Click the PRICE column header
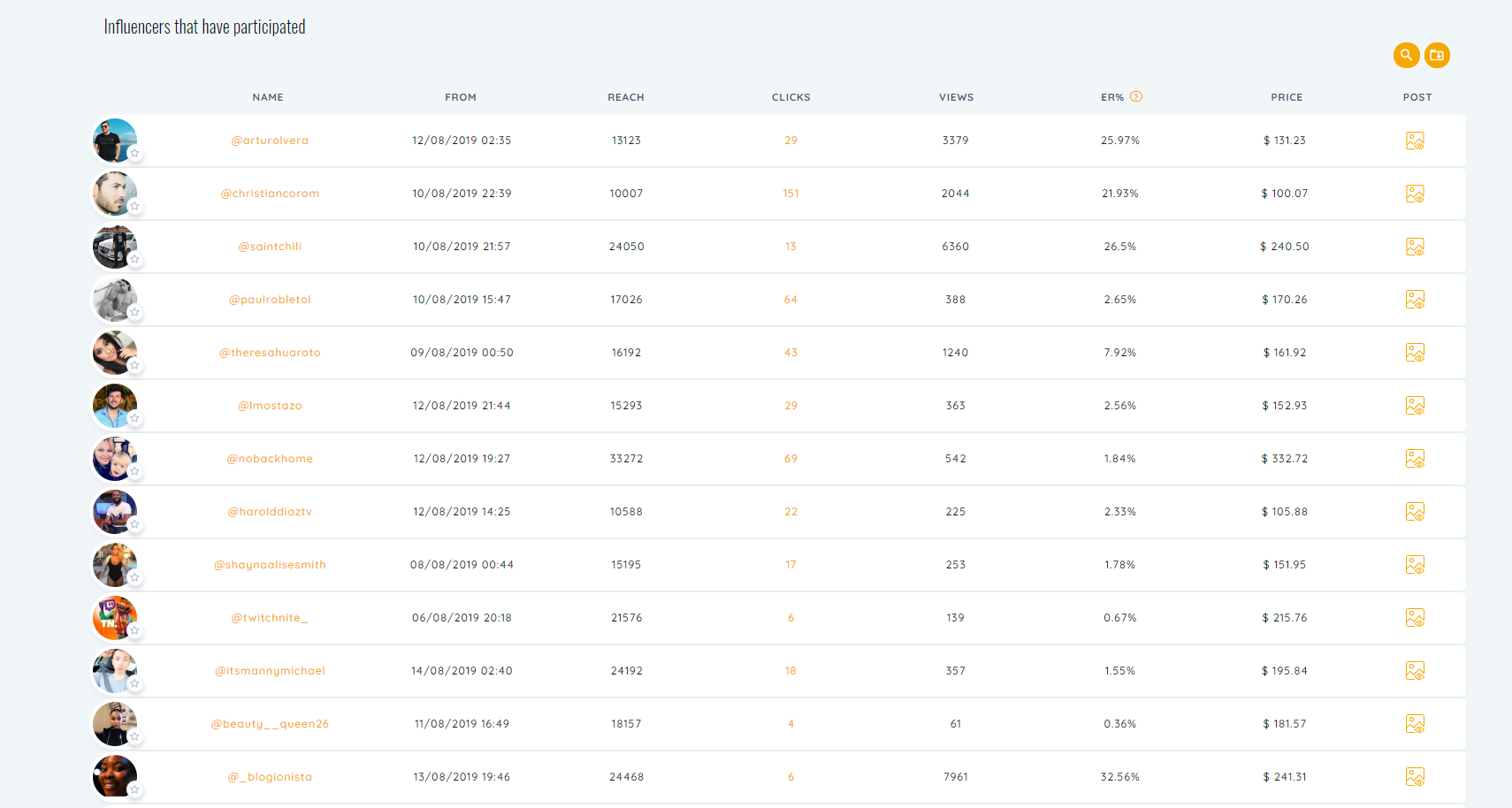This screenshot has height=808, width=1512. click(1287, 97)
